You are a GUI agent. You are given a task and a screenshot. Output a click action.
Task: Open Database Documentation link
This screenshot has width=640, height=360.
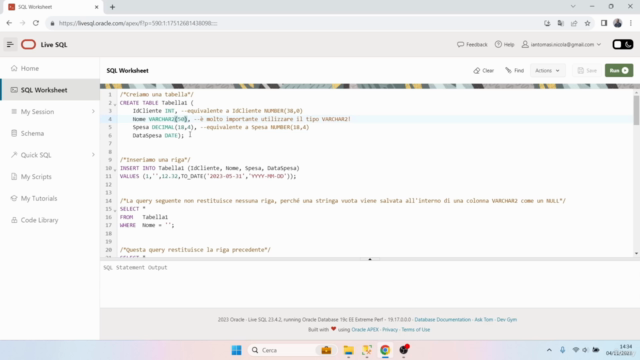point(442,320)
